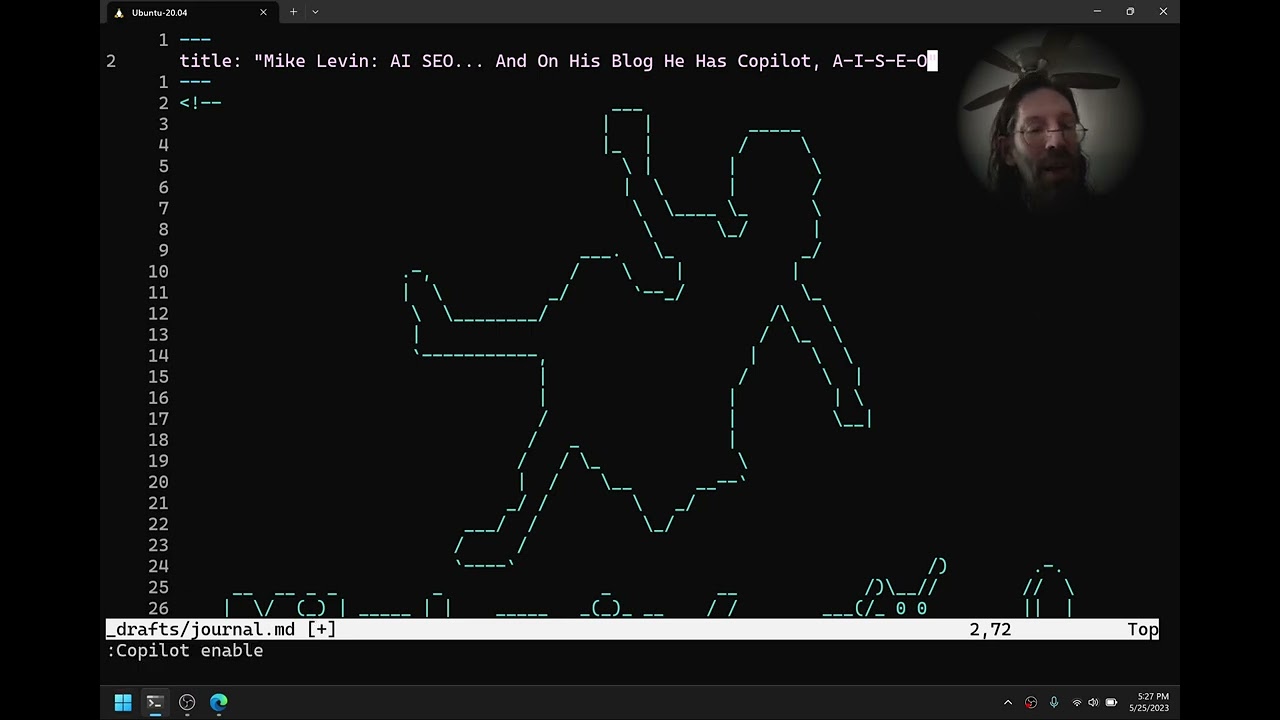
Task: Click line number 14 in the gutter
Action: (158, 356)
